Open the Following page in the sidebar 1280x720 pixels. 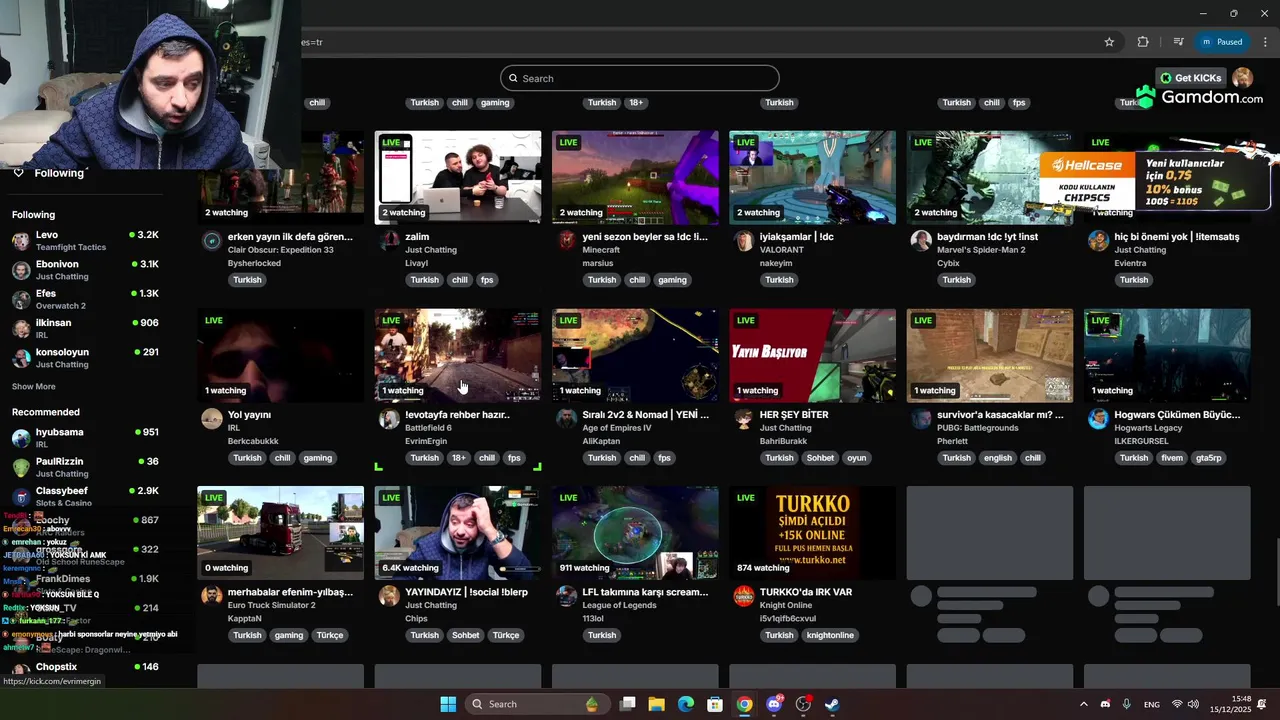pos(59,173)
